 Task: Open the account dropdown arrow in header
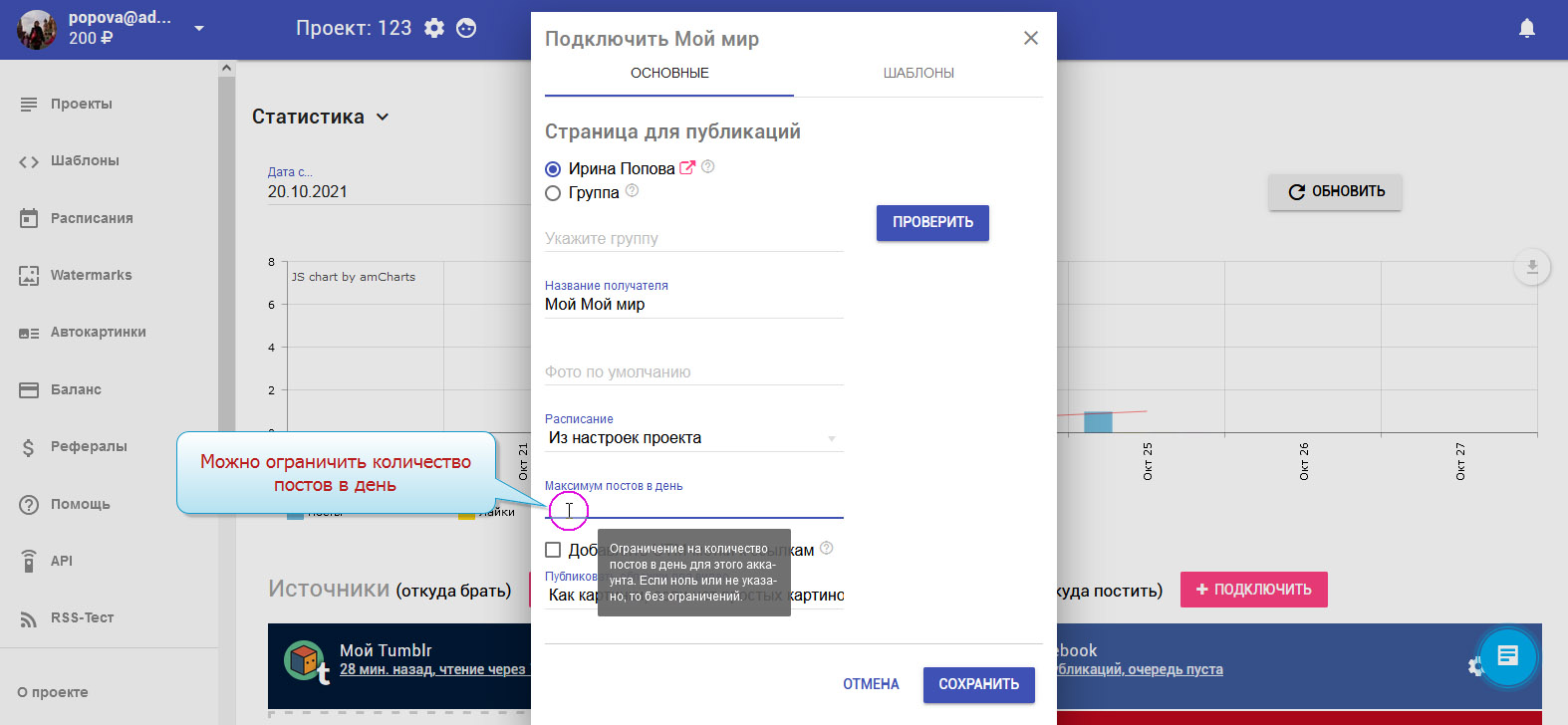click(x=199, y=28)
